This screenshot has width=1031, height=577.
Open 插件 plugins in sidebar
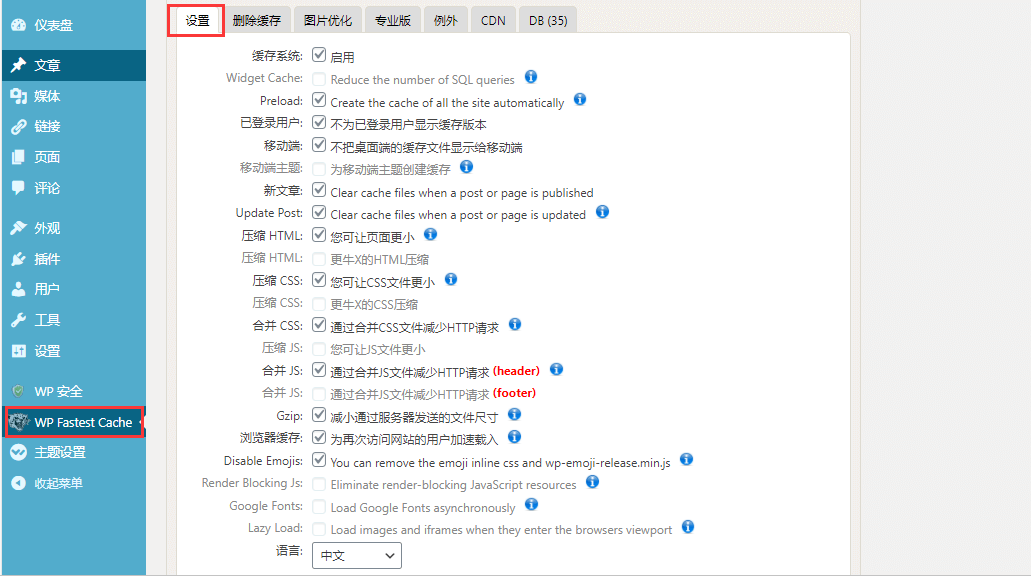point(47,259)
